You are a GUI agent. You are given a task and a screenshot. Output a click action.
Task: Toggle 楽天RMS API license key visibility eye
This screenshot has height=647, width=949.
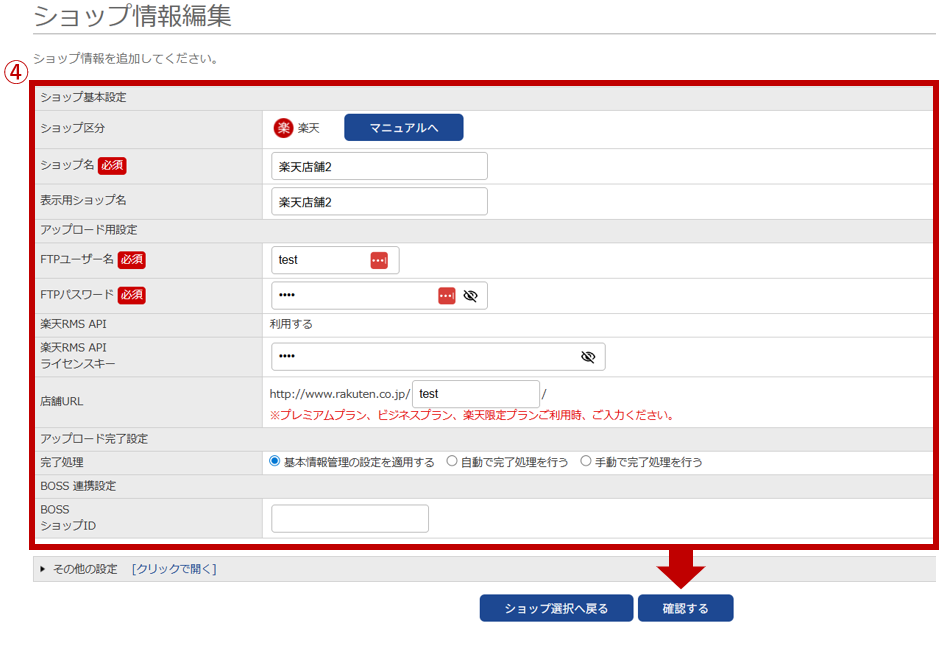coord(588,356)
